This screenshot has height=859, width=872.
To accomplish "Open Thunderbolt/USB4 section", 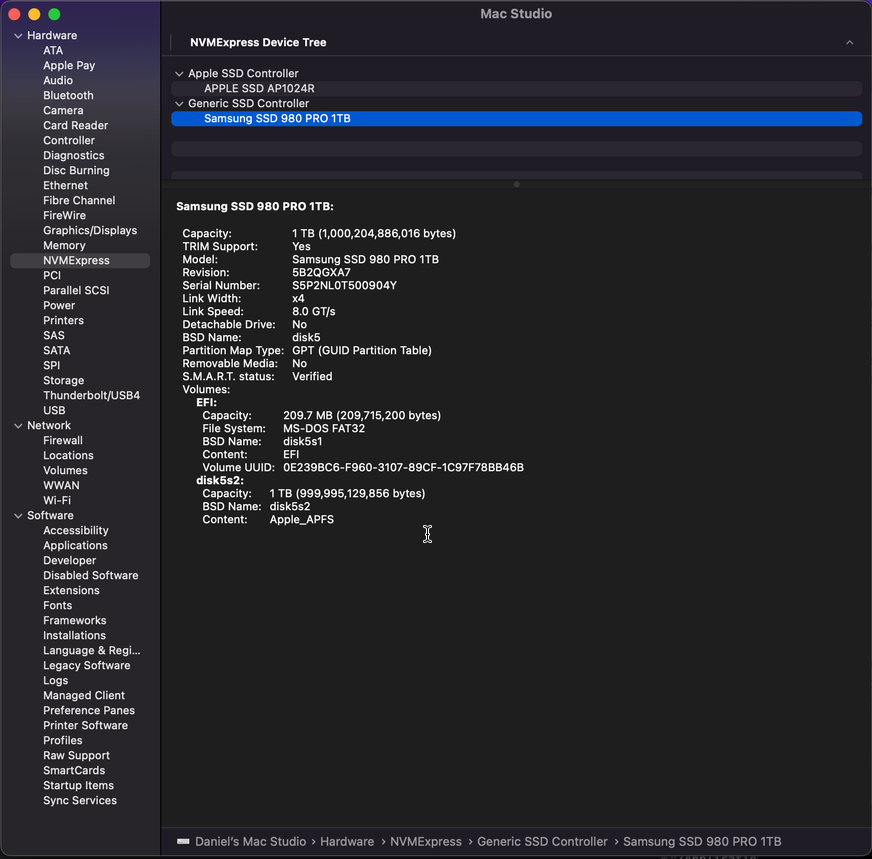I will (92, 396).
